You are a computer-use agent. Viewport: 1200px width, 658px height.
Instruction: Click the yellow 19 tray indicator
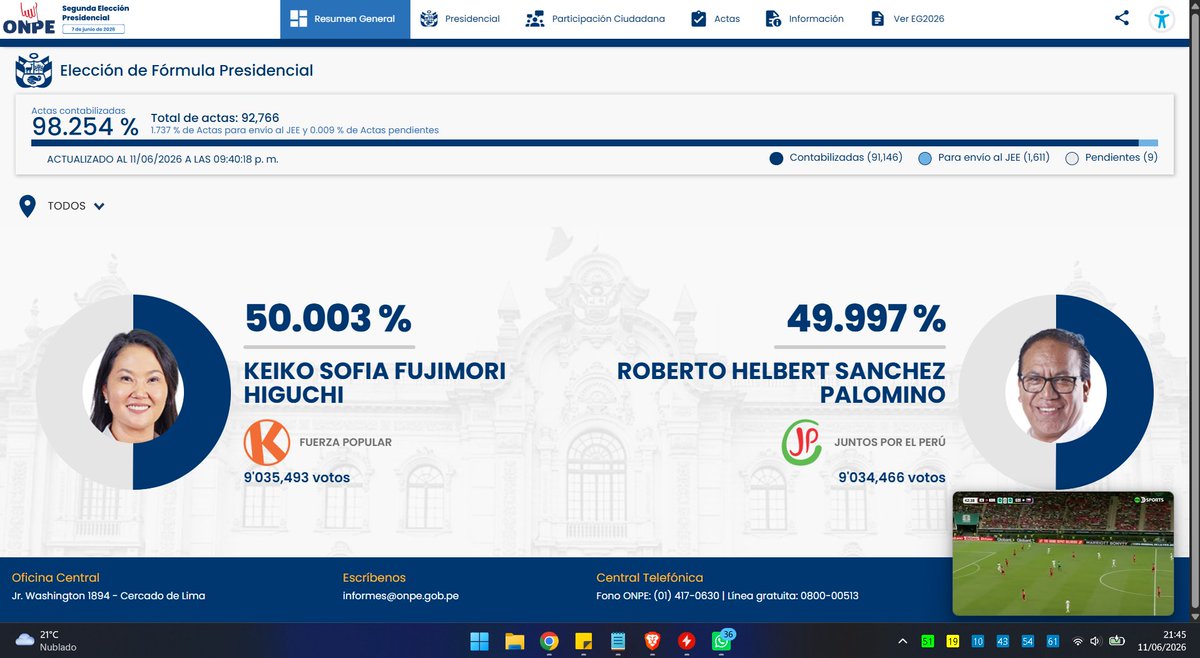tap(953, 641)
